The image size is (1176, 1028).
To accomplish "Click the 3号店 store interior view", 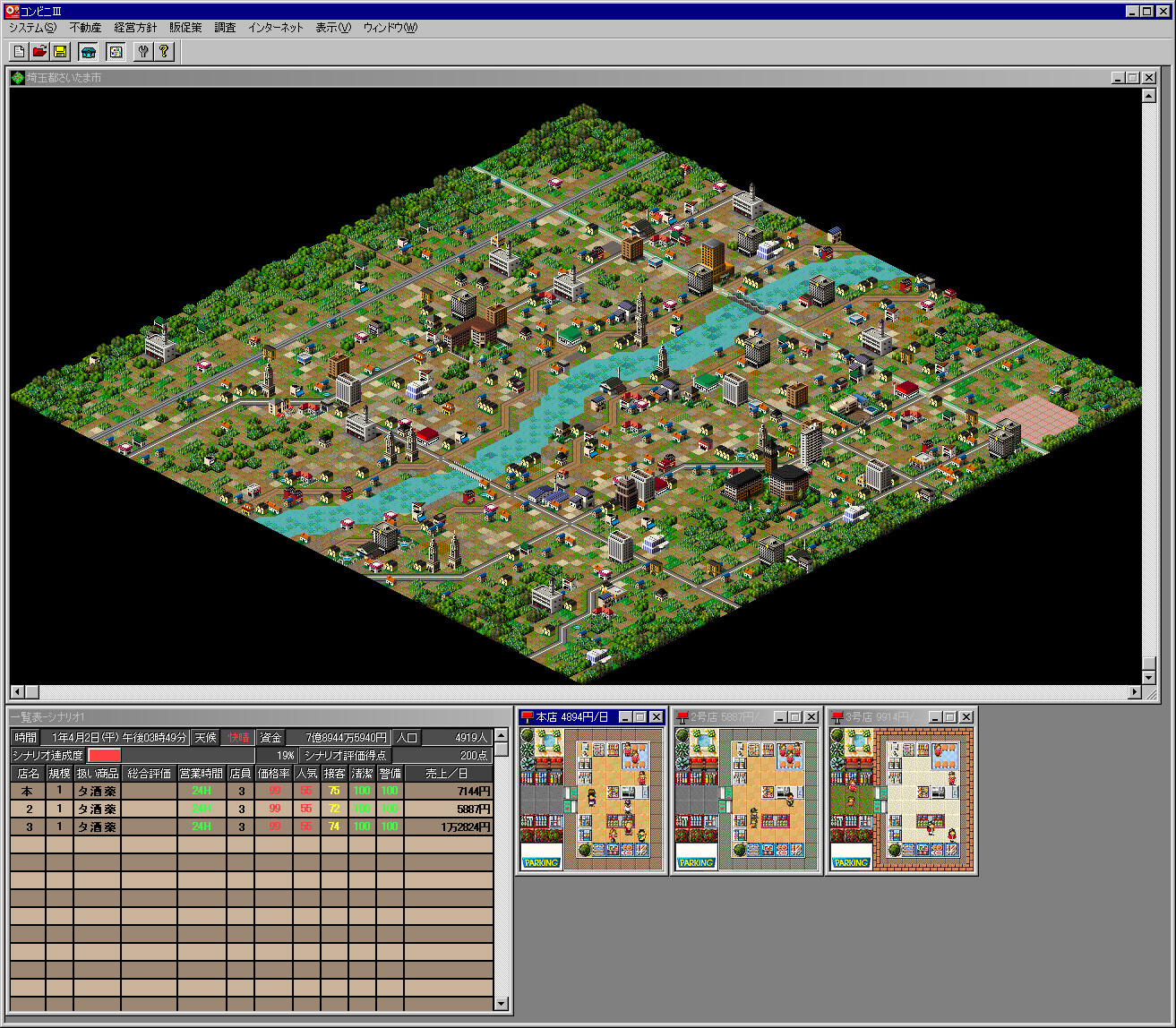I will point(901,799).
